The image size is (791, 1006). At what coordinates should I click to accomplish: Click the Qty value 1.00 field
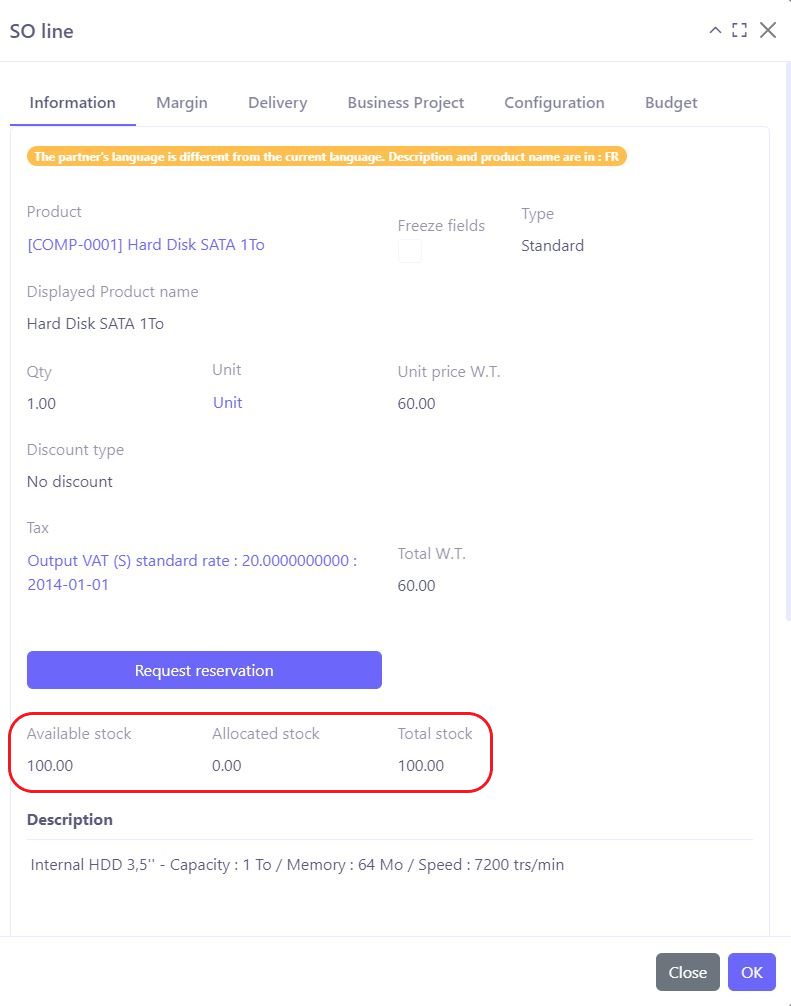pos(42,404)
